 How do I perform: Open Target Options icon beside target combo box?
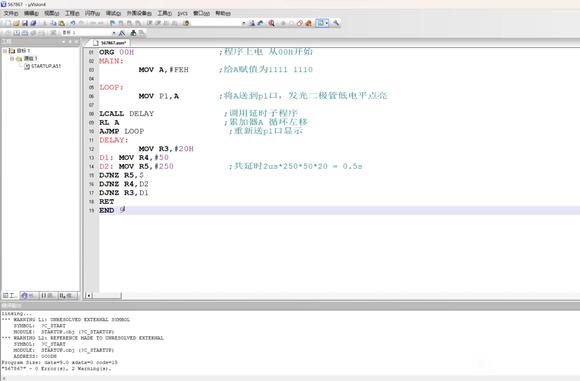[x=122, y=33]
